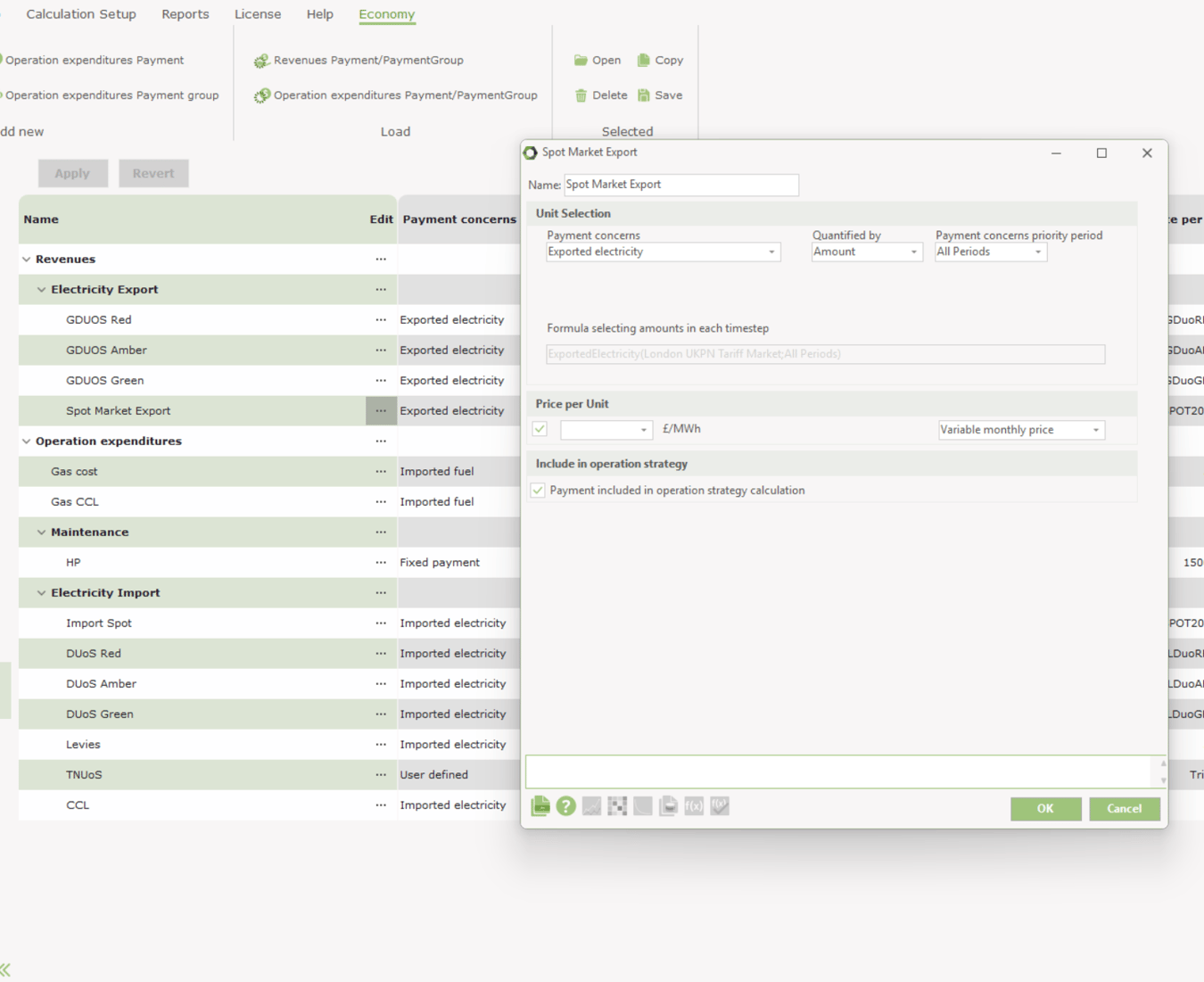Collapse the Electricity Export group

pyautogui.click(x=42, y=290)
